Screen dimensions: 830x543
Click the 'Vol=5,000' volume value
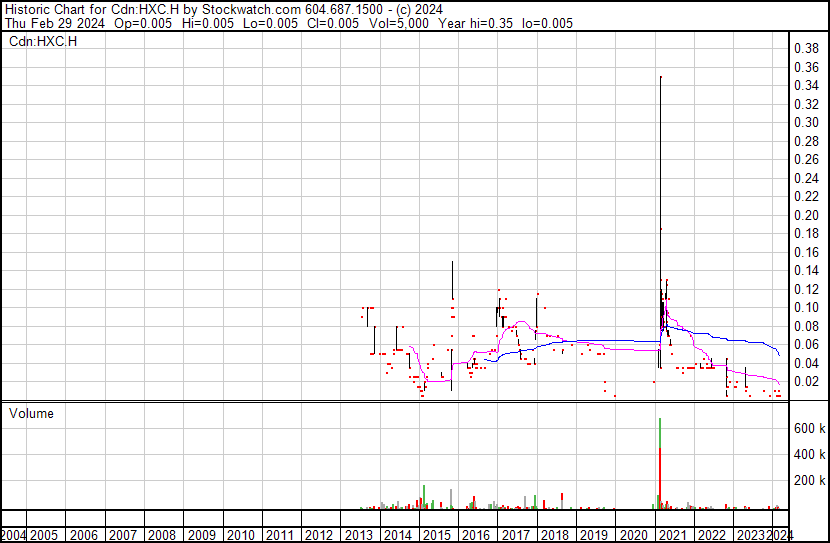tap(398, 23)
